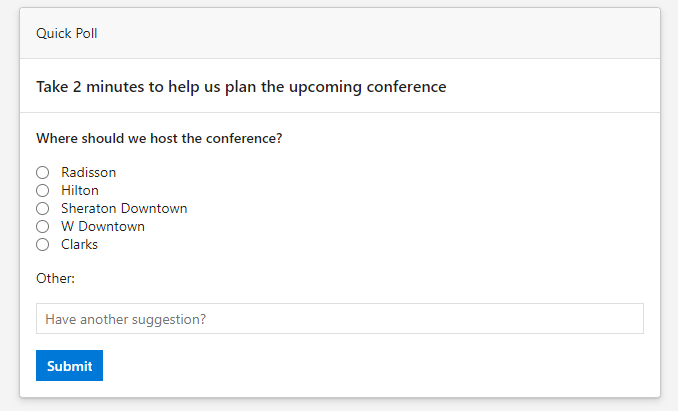Click the W Downtown label text
The image size is (678, 411).
tap(103, 227)
